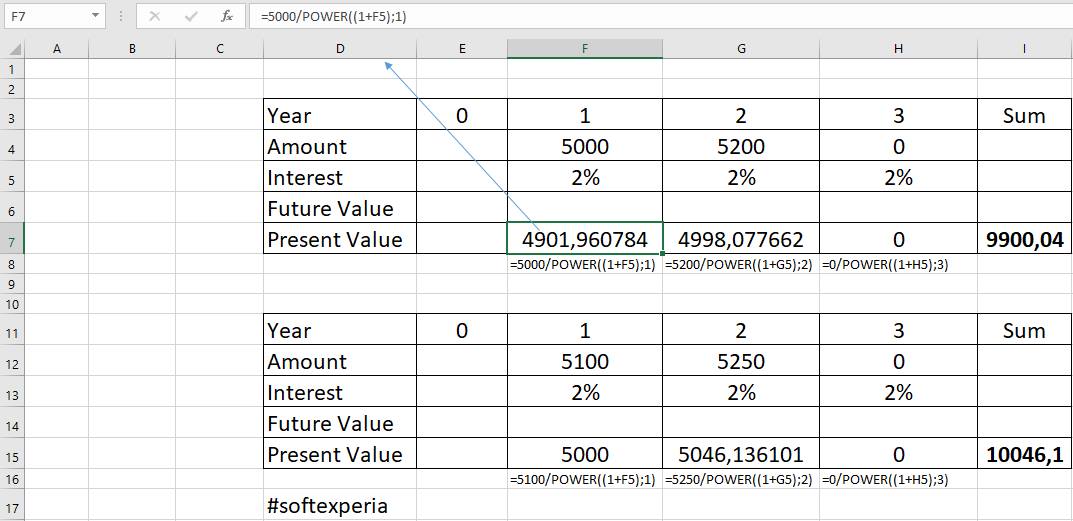Viewport: 1073px width, 521px height.
Task: Select row 15 header
Action: (x=12, y=455)
